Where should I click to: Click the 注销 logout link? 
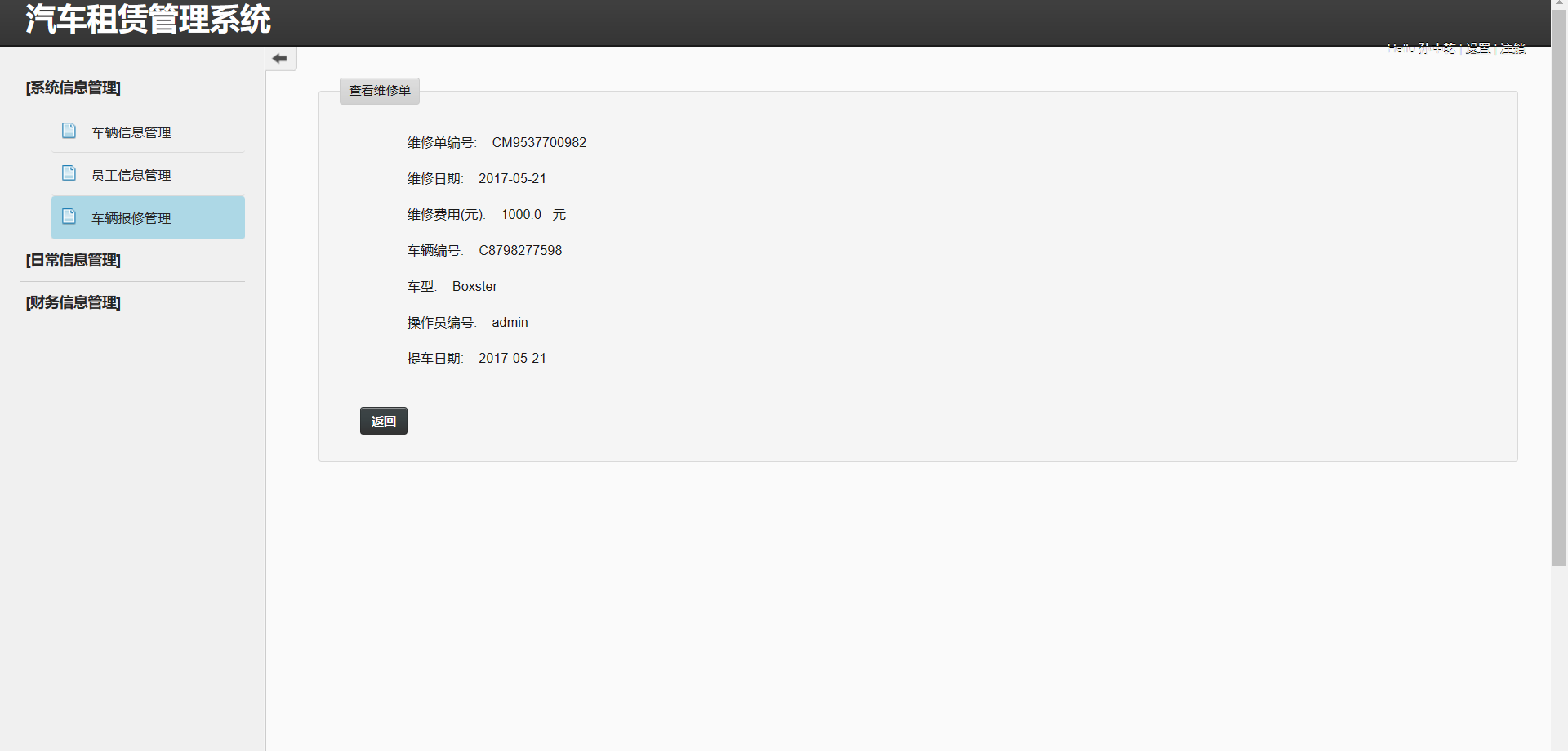(x=1512, y=48)
